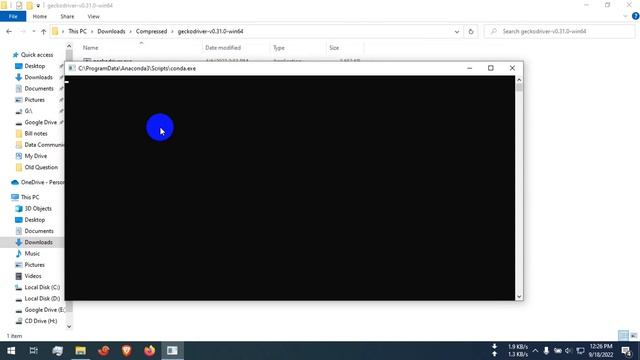The image size is (640, 360).
Task: Open the highlighted Downloads under This PC
Action: click(38, 242)
